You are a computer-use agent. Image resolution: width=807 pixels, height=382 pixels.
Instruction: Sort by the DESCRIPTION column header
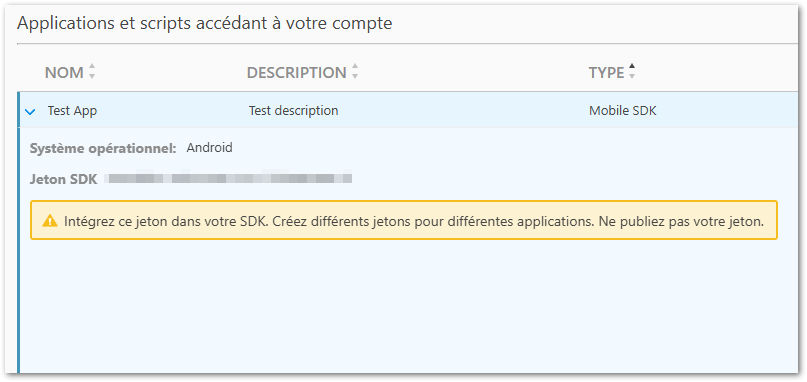pyautogui.click(x=296, y=73)
